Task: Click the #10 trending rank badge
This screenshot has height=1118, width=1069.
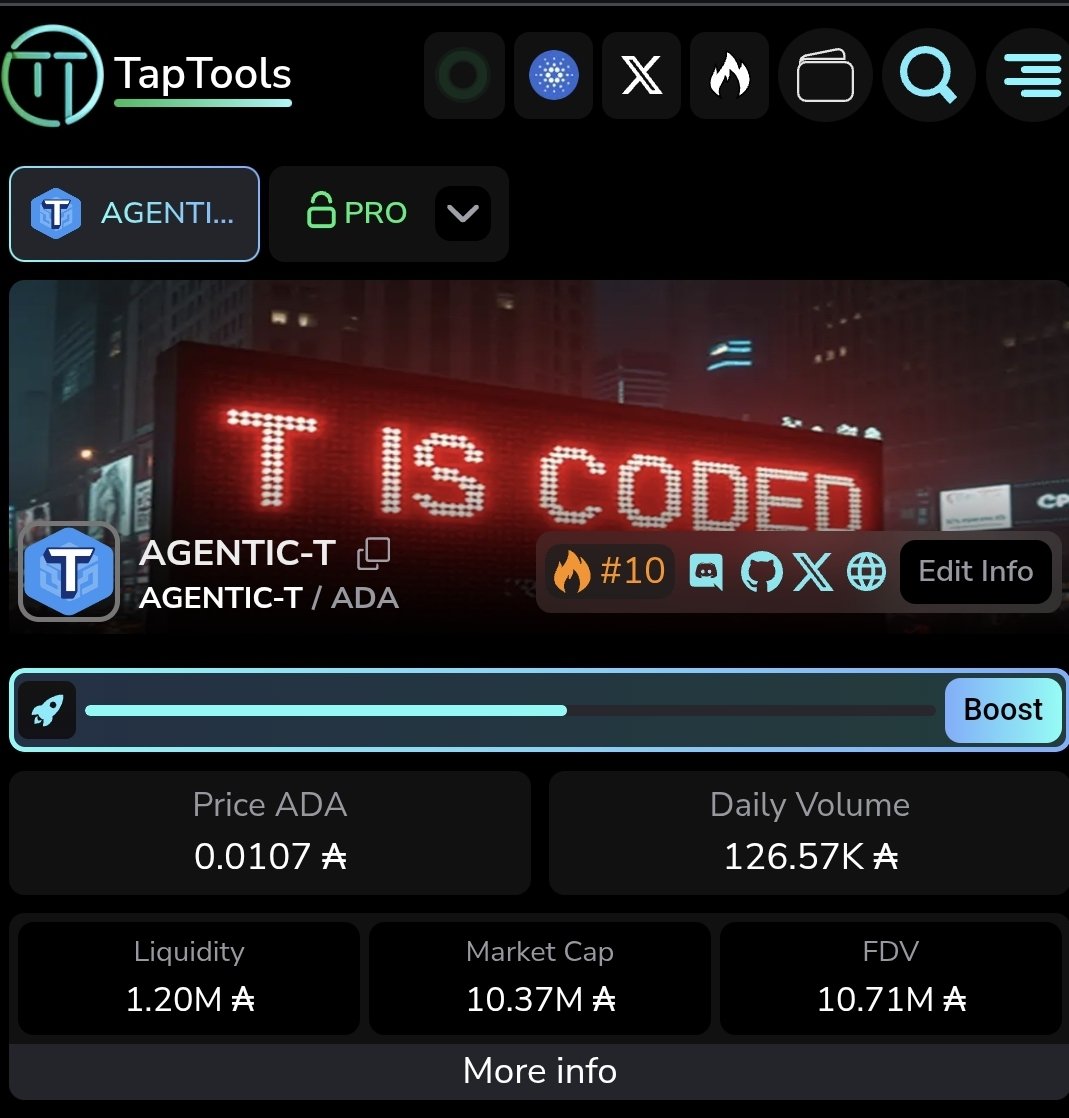Action: [609, 572]
